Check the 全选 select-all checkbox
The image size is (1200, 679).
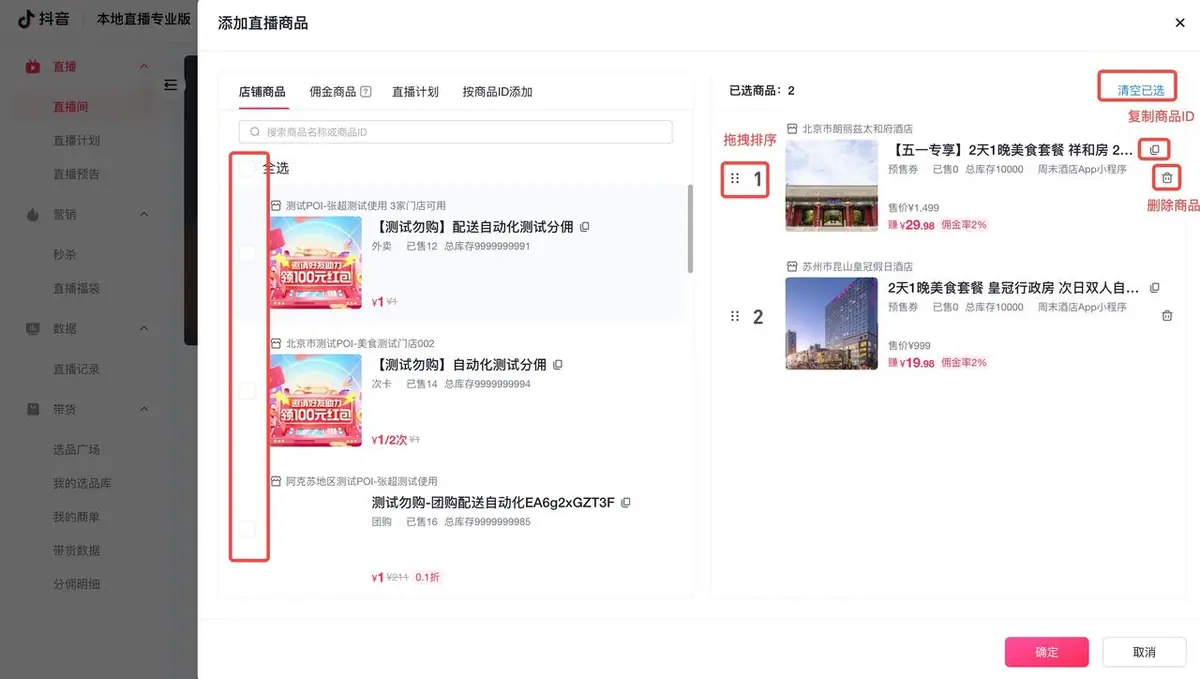247,169
